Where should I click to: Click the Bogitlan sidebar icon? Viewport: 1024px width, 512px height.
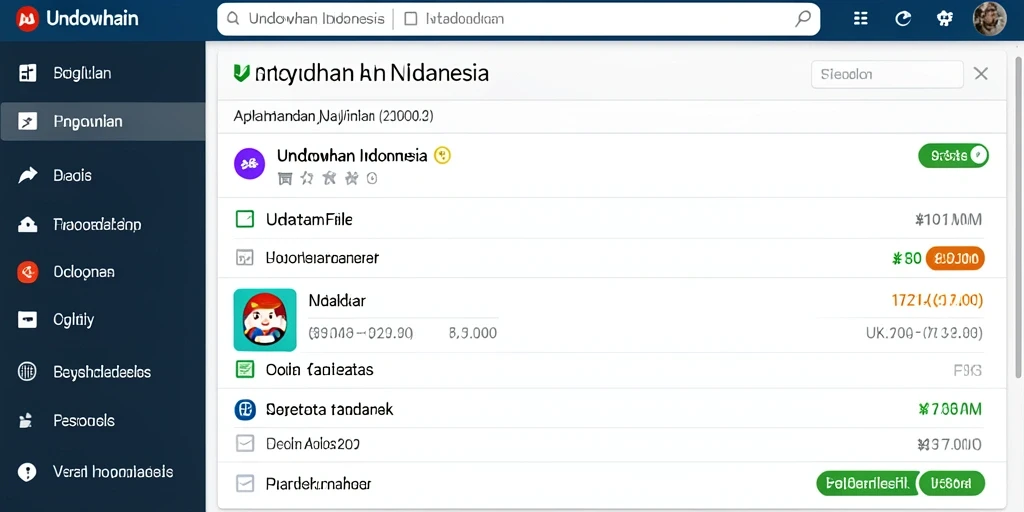[x=27, y=73]
